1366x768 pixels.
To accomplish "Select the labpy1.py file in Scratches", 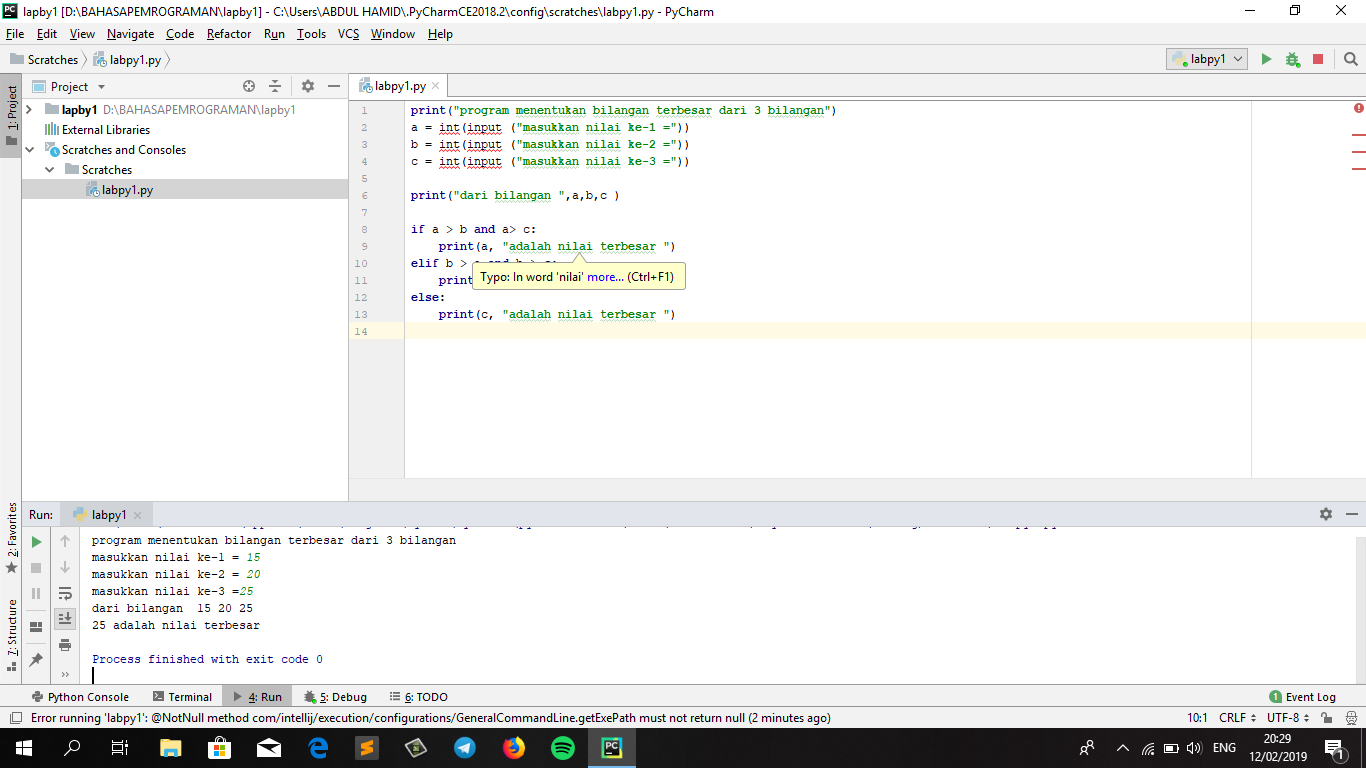I will point(126,187).
